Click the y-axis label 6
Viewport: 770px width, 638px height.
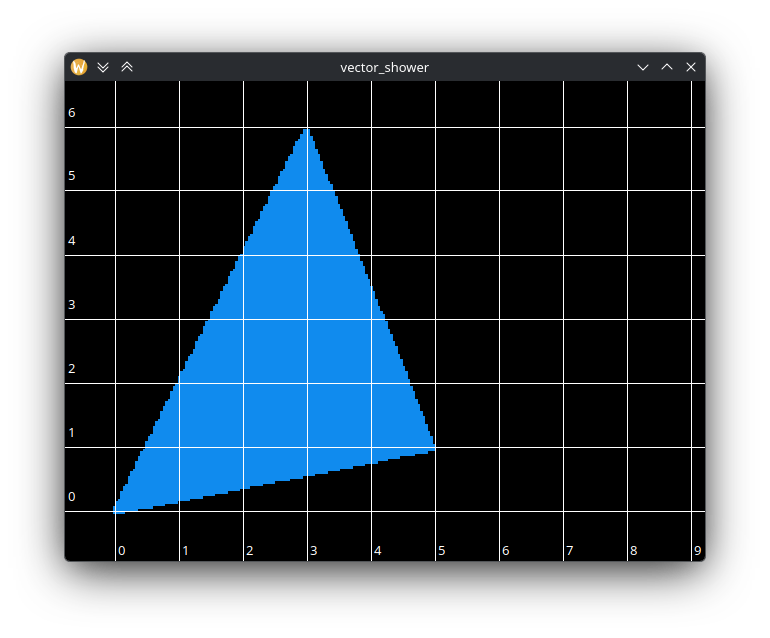click(72, 112)
